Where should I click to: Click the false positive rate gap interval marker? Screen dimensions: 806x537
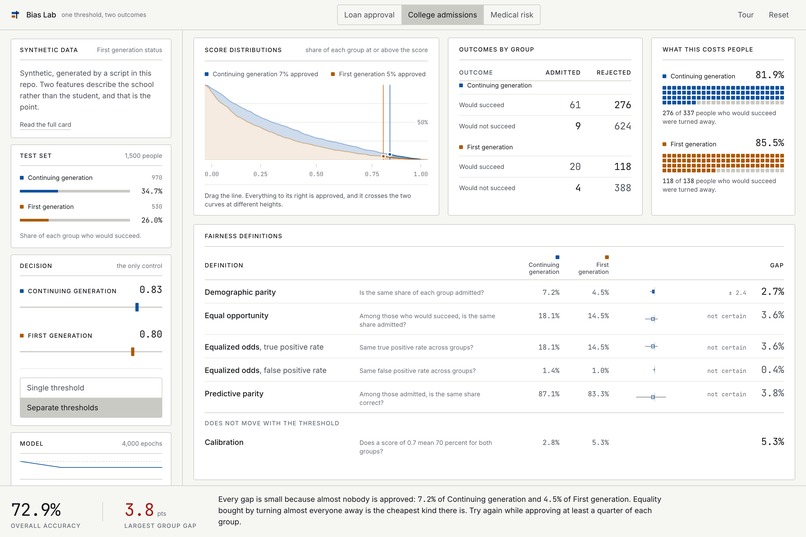(x=654, y=370)
